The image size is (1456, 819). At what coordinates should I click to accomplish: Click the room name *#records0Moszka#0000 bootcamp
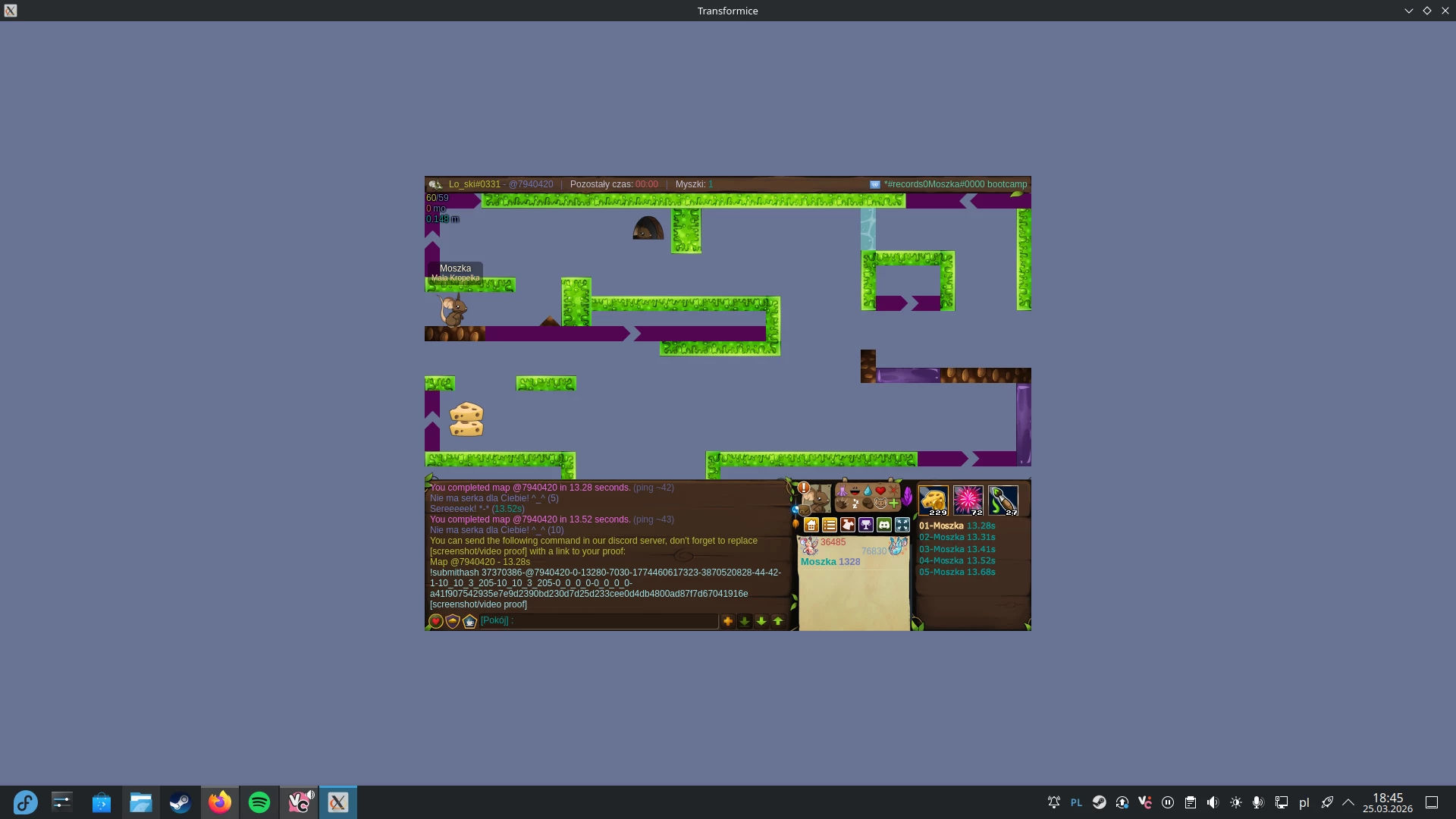pyautogui.click(x=955, y=184)
